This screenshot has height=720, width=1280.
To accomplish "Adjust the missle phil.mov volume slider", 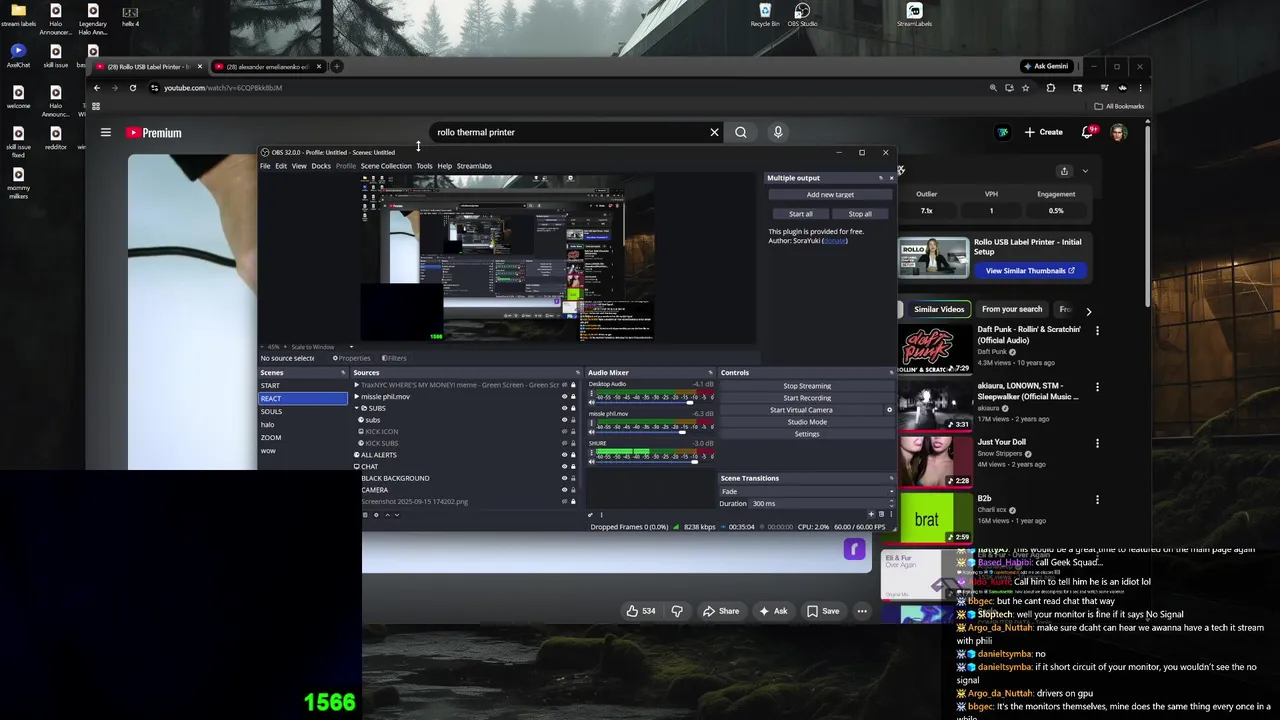I will click(x=683, y=432).
